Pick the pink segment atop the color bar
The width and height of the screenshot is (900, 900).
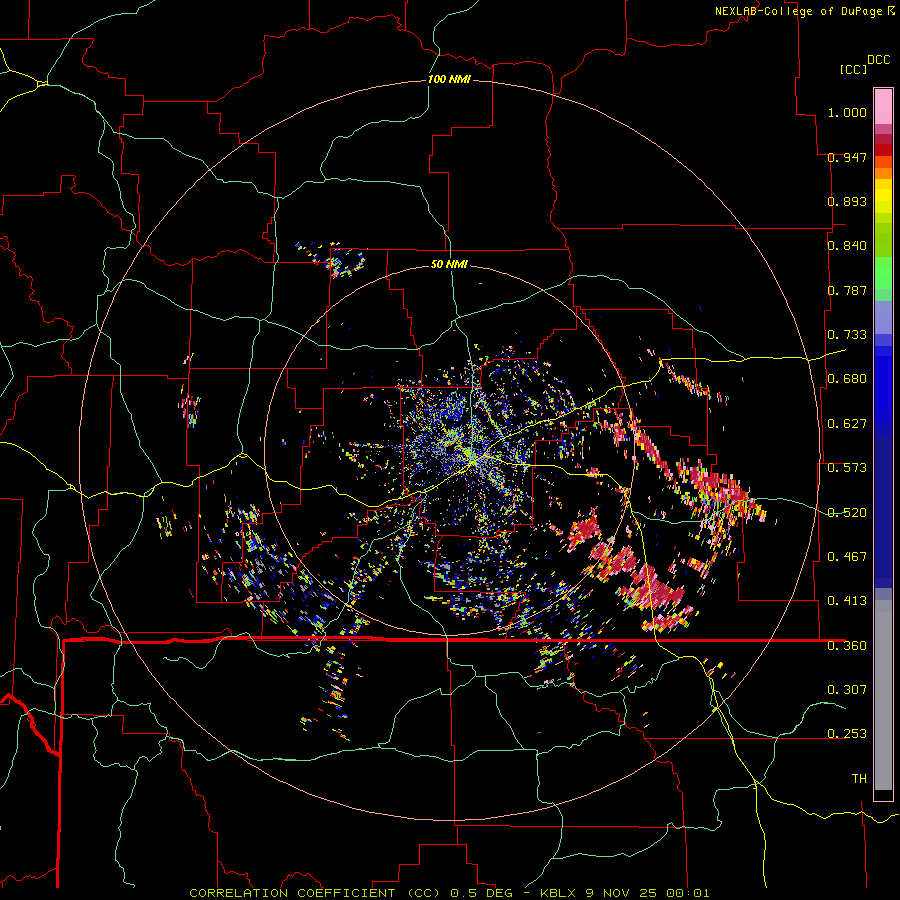coord(883,107)
